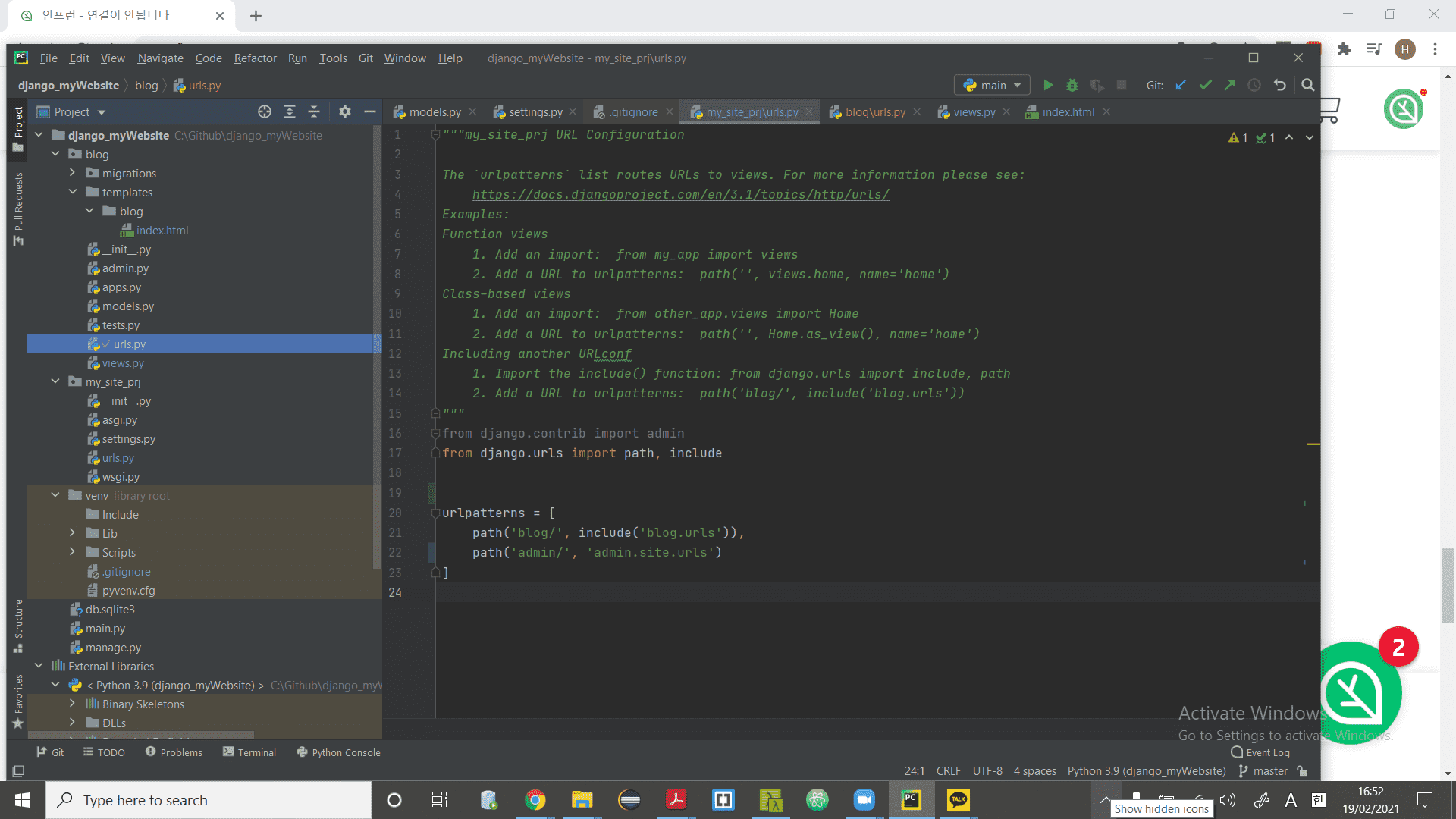This screenshot has height=819, width=1456.
Task: Collapse the my_site_prj folder
Action: click(55, 381)
